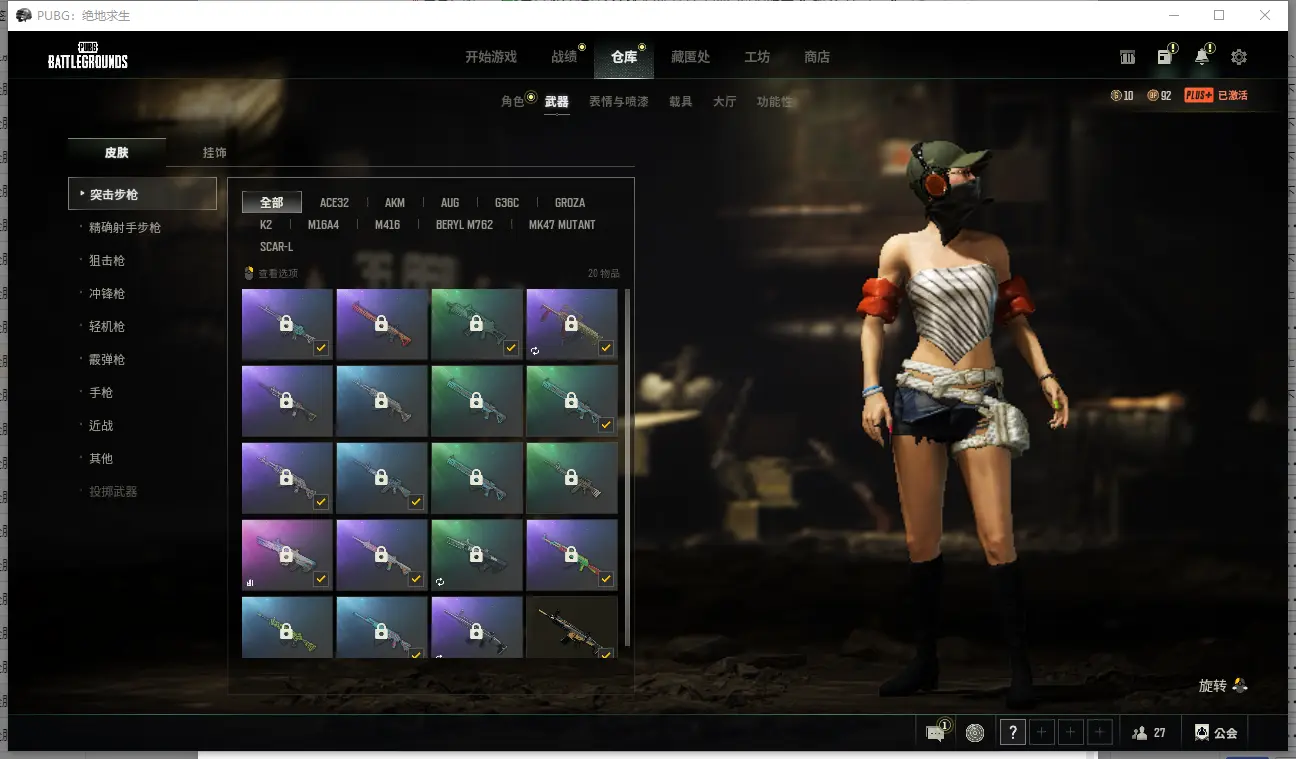Image resolution: width=1296 pixels, height=759 pixels.
Task: Click the G-Coin balance icon showing 10
Action: (1116, 95)
